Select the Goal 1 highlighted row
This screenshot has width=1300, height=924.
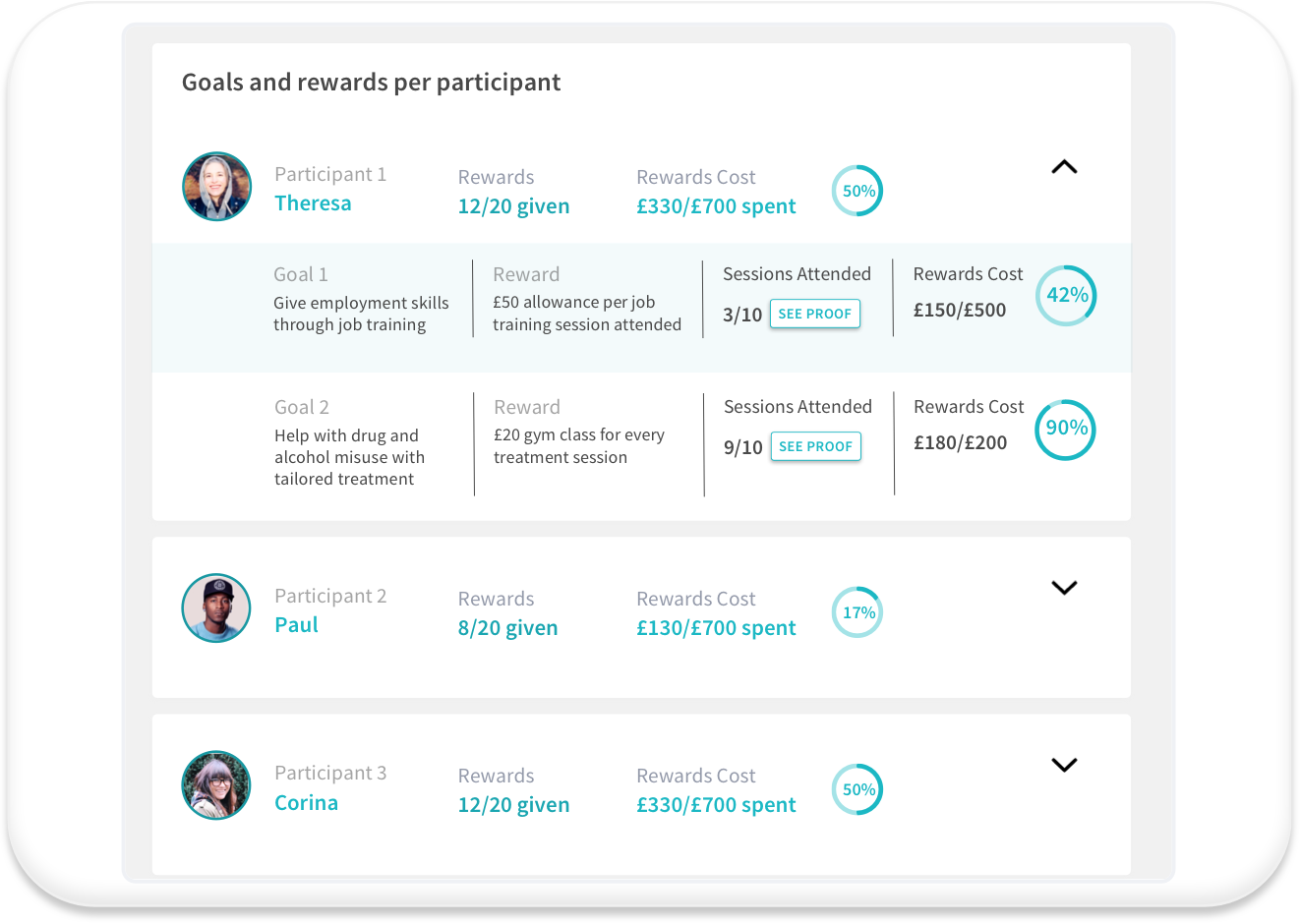coord(641,308)
